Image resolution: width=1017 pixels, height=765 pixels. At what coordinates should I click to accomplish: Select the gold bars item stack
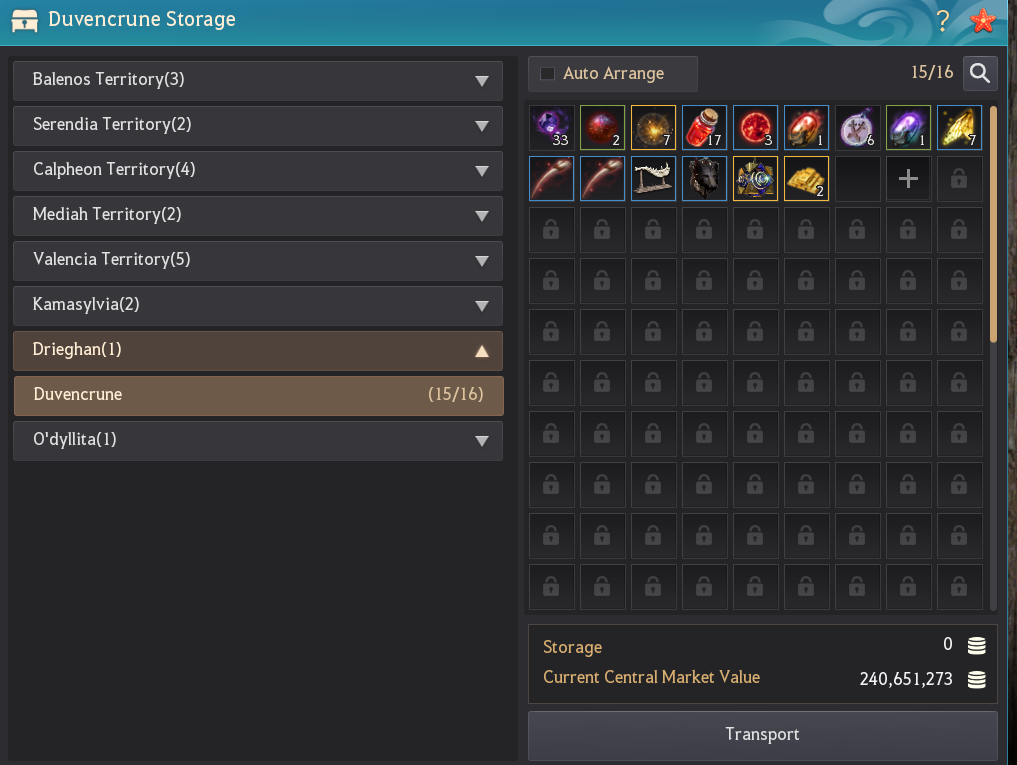pos(806,178)
